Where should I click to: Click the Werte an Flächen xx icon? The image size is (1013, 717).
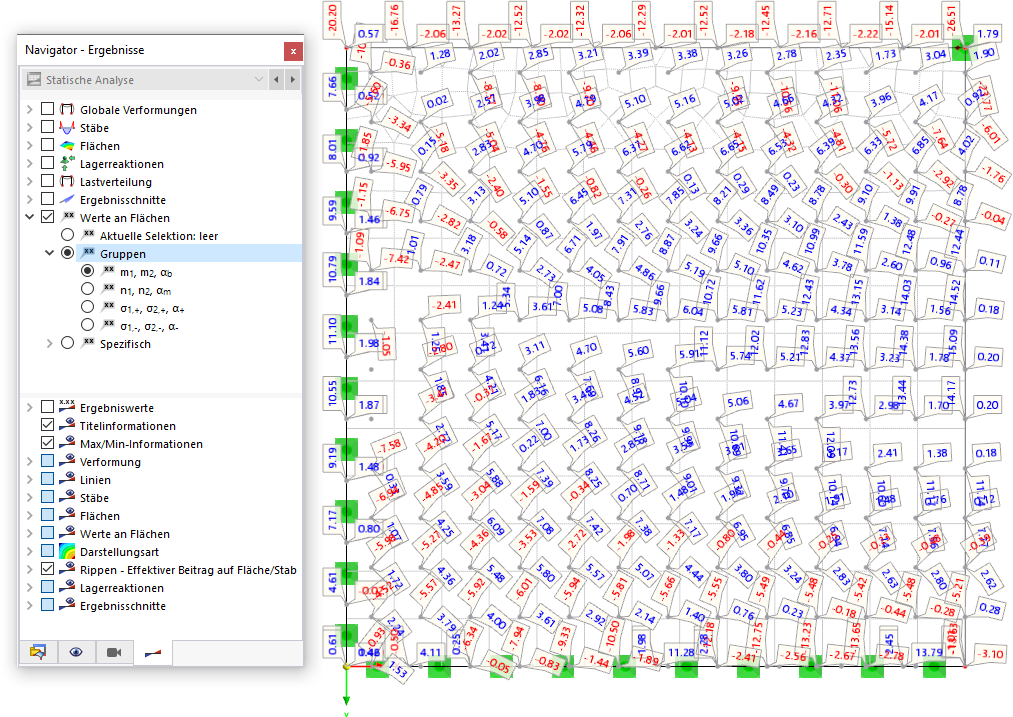(x=67, y=217)
